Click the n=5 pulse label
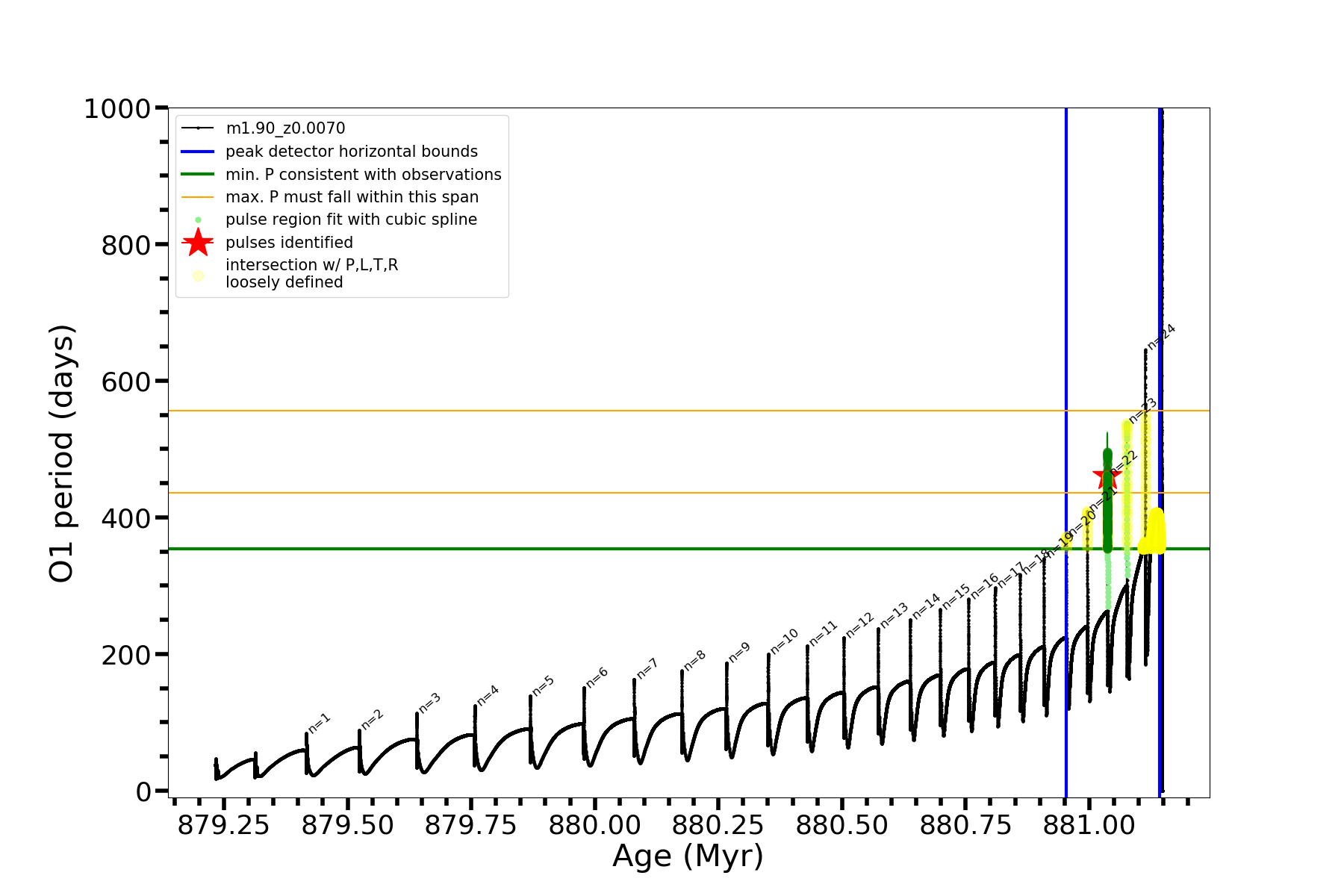Viewport: 1344px width, 896px height. pos(543,685)
